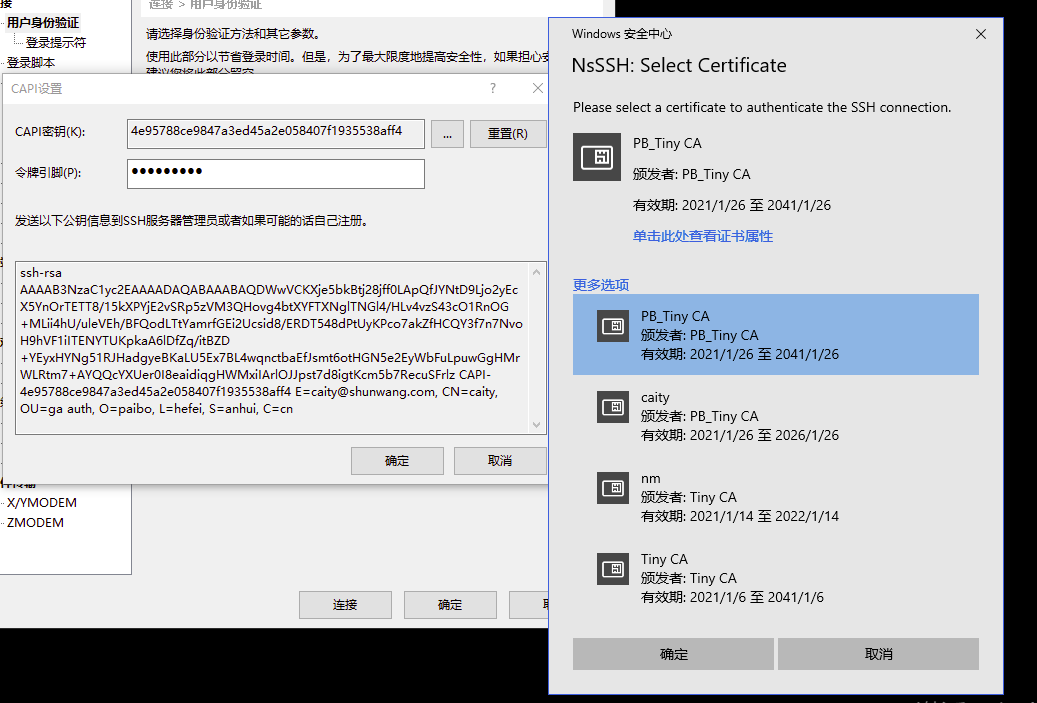Select the nm certificate issued by Tiny CA
The image size is (1037, 703).
click(776, 497)
